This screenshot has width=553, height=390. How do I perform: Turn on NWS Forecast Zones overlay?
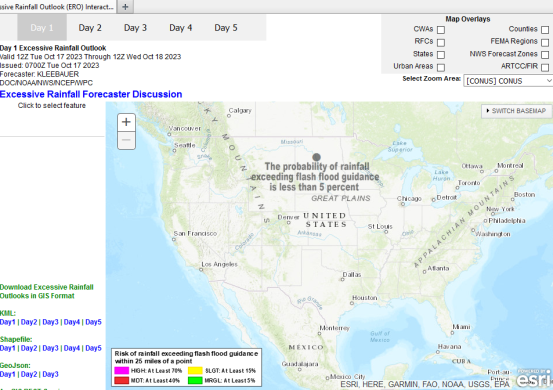(545, 55)
